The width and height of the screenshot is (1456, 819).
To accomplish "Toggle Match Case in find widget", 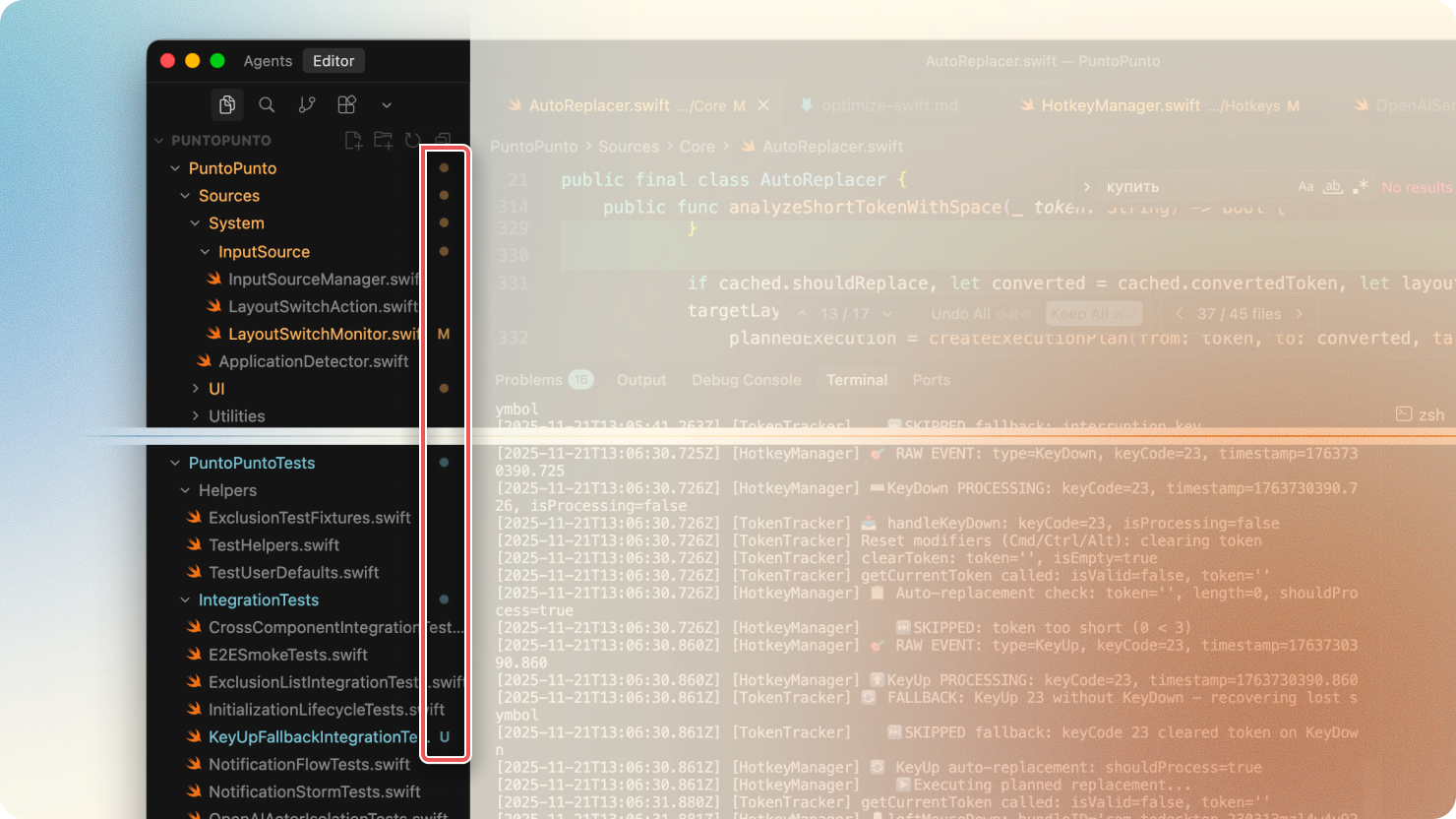I will pos(1305,187).
